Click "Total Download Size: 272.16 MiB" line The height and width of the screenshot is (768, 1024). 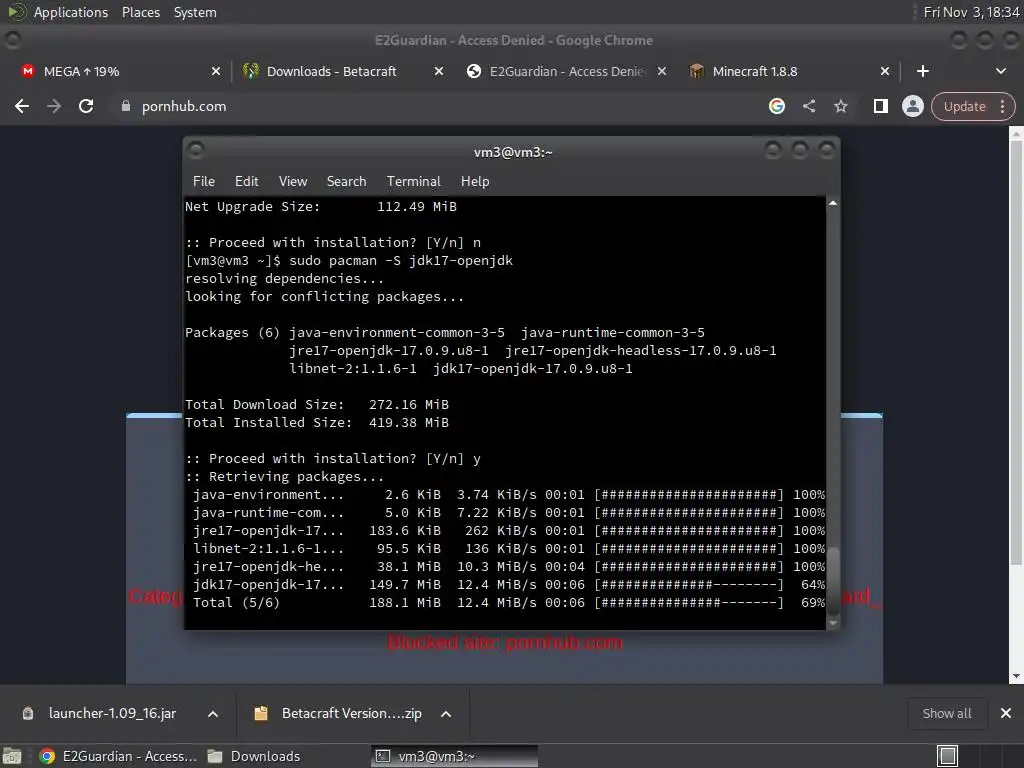pos(317,404)
